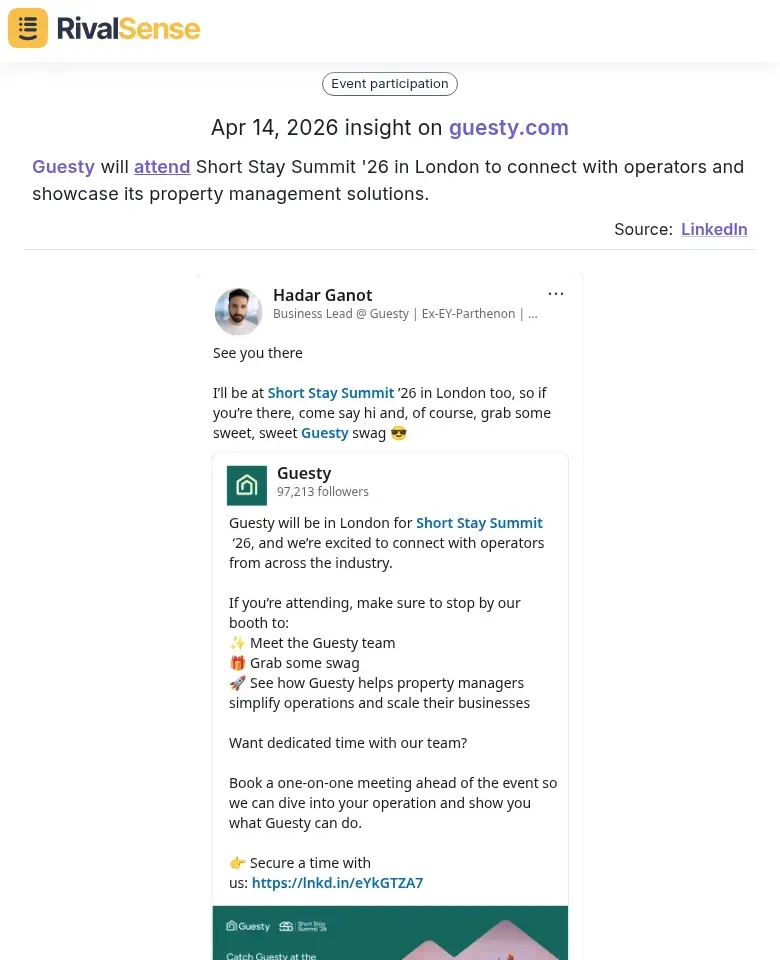Follow the underlined "attend" link
The height and width of the screenshot is (960, 780).
[x=162, y=167]
